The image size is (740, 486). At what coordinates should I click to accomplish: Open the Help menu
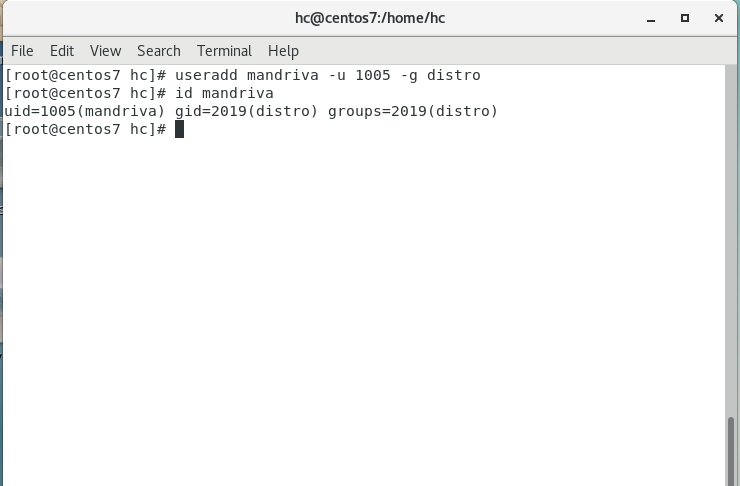(283, 50)
